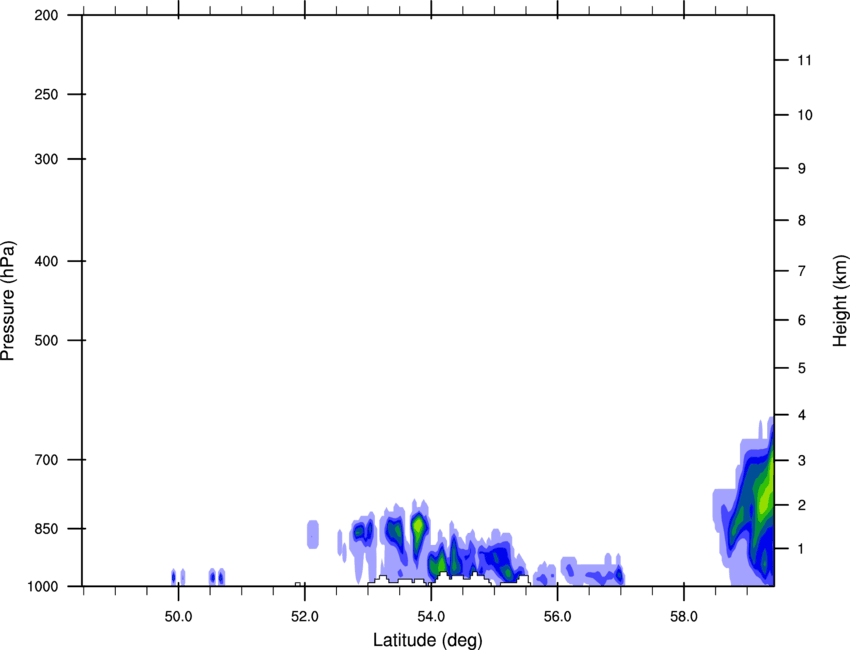Click the 54.0 latitude tick label
This screenshot has height=650, width=850.
pos(431,617)
